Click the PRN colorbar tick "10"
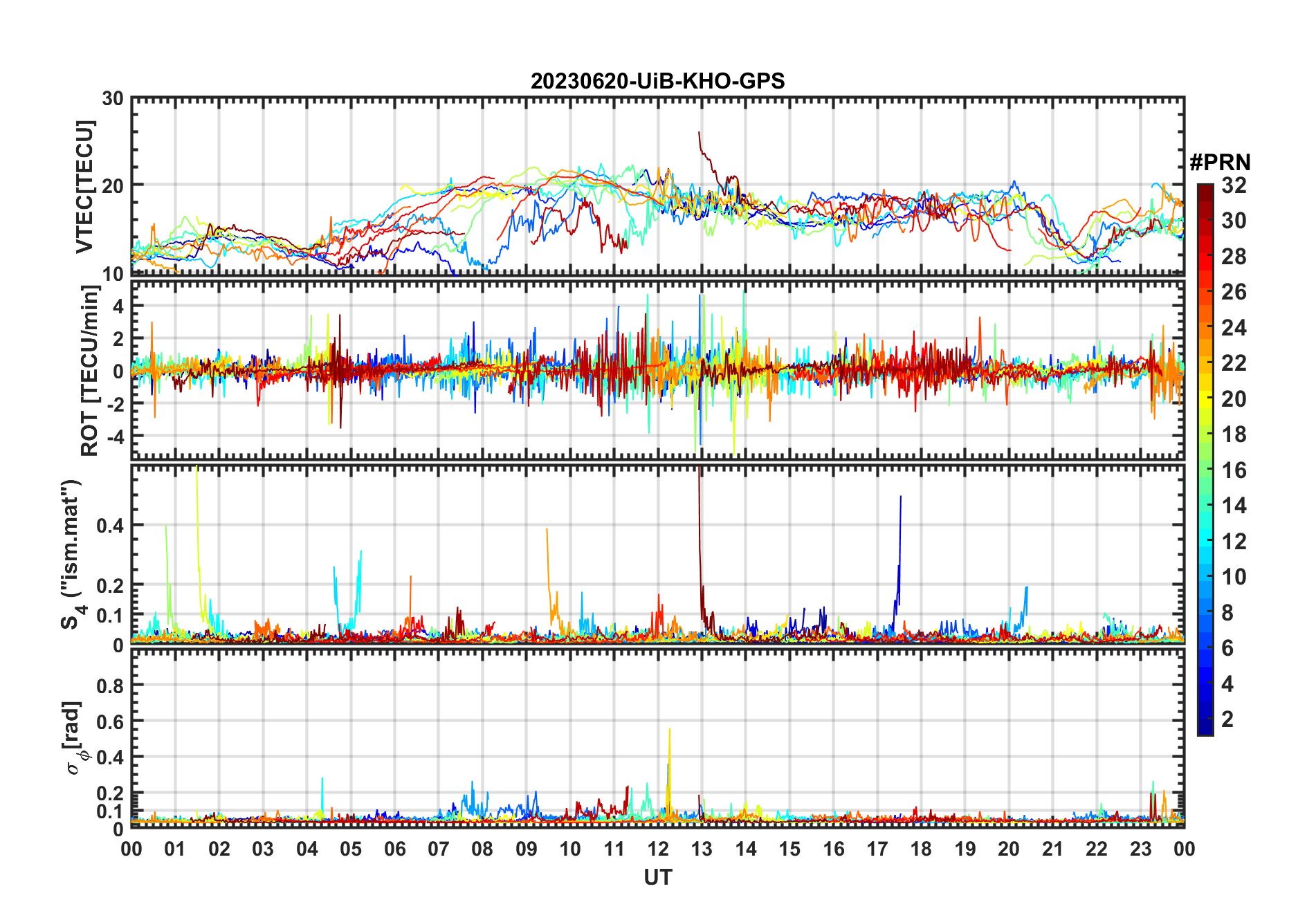 click(1234, 577)
